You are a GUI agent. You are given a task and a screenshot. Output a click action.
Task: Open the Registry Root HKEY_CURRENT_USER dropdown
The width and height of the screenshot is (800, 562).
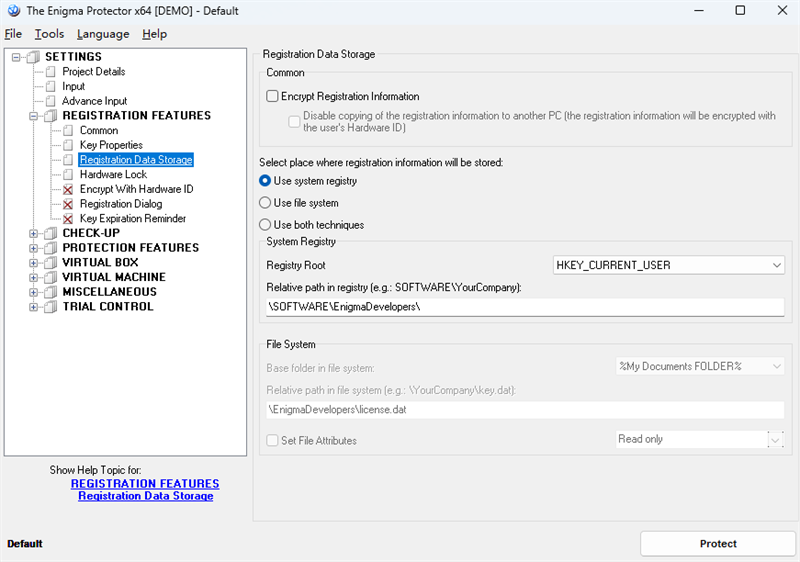[x=668, y=265]
